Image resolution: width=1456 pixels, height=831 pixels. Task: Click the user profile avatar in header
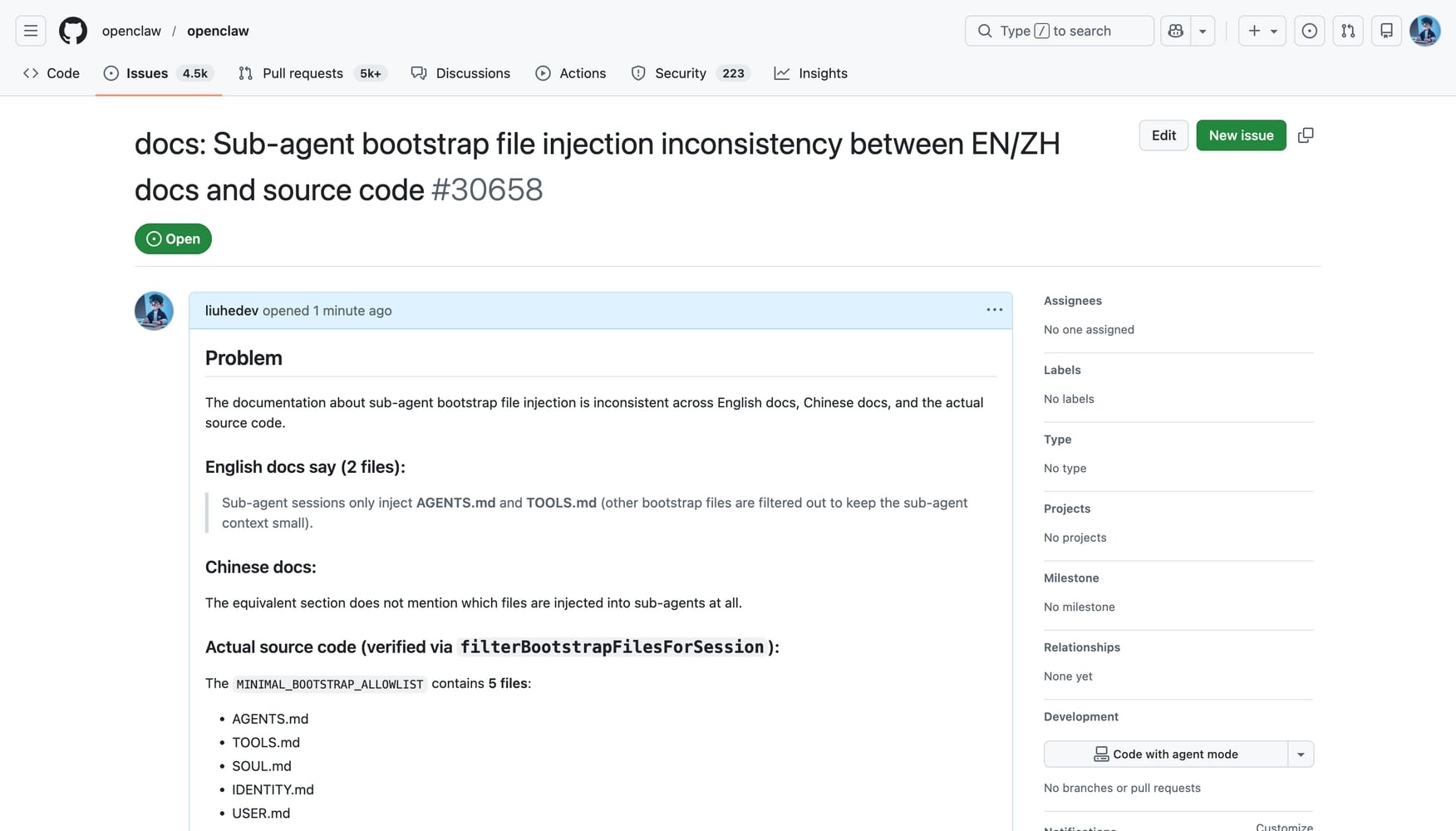1424,31
